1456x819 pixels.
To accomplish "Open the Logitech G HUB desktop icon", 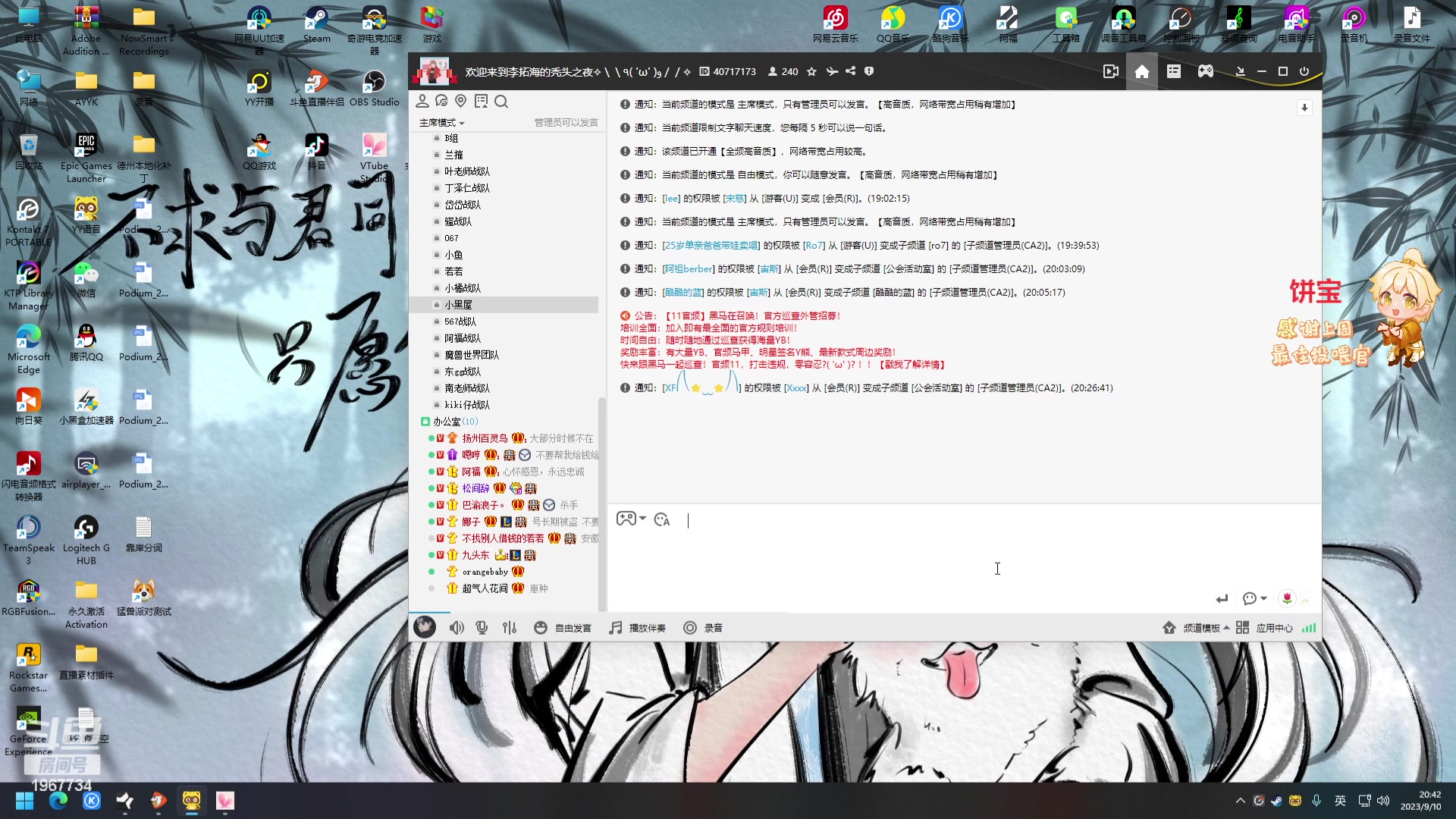I will 86,540.
